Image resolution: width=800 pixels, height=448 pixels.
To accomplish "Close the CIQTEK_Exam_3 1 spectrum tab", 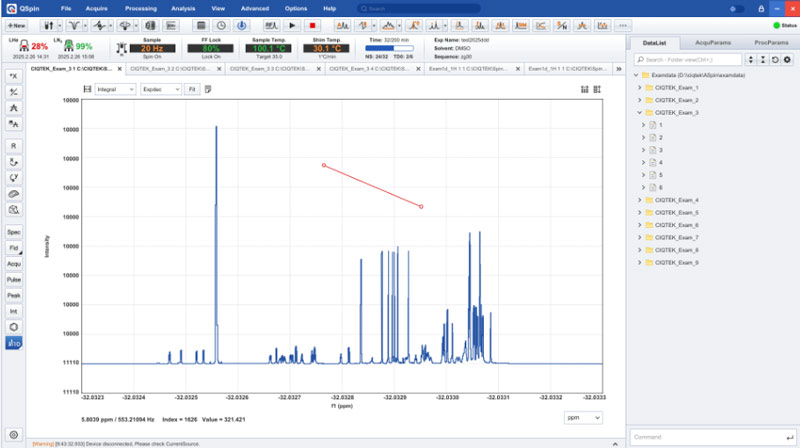I will tap(120, 69).
